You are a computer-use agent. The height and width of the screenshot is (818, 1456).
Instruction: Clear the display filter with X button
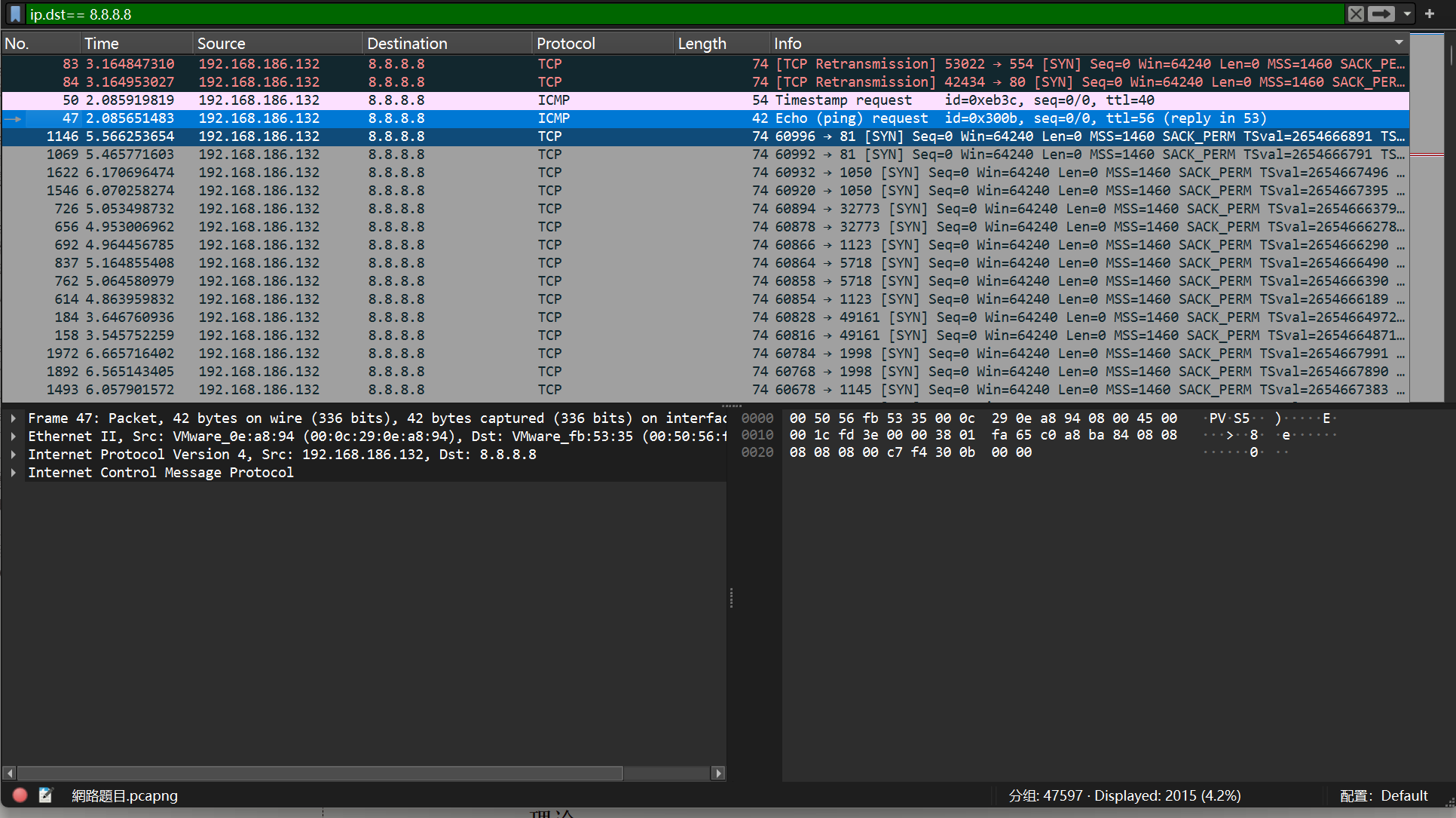tap(1356, 14)
